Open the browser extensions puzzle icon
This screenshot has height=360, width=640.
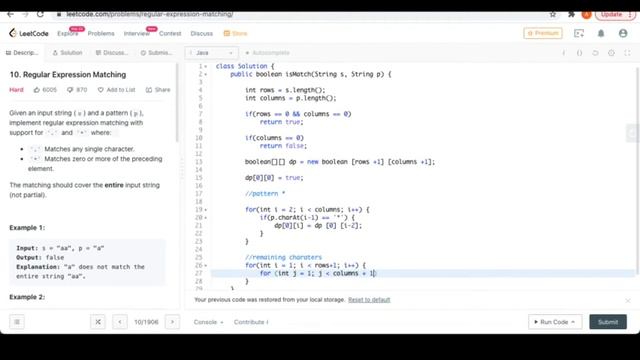(x=571, y=14)
